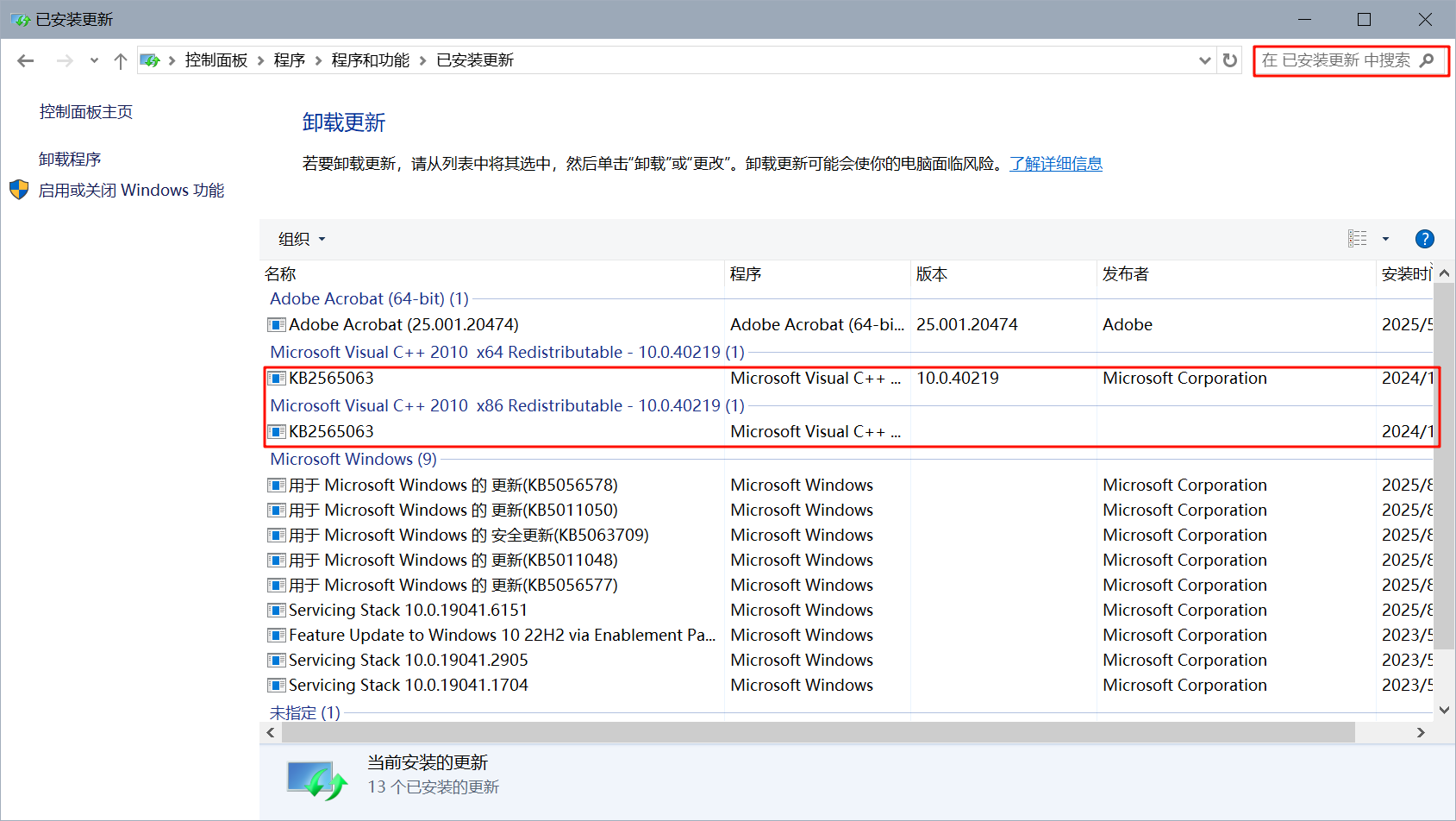Select 程序和功能 in the breadcrumb path
The image size is (1456, 821).
pos(371,60)
